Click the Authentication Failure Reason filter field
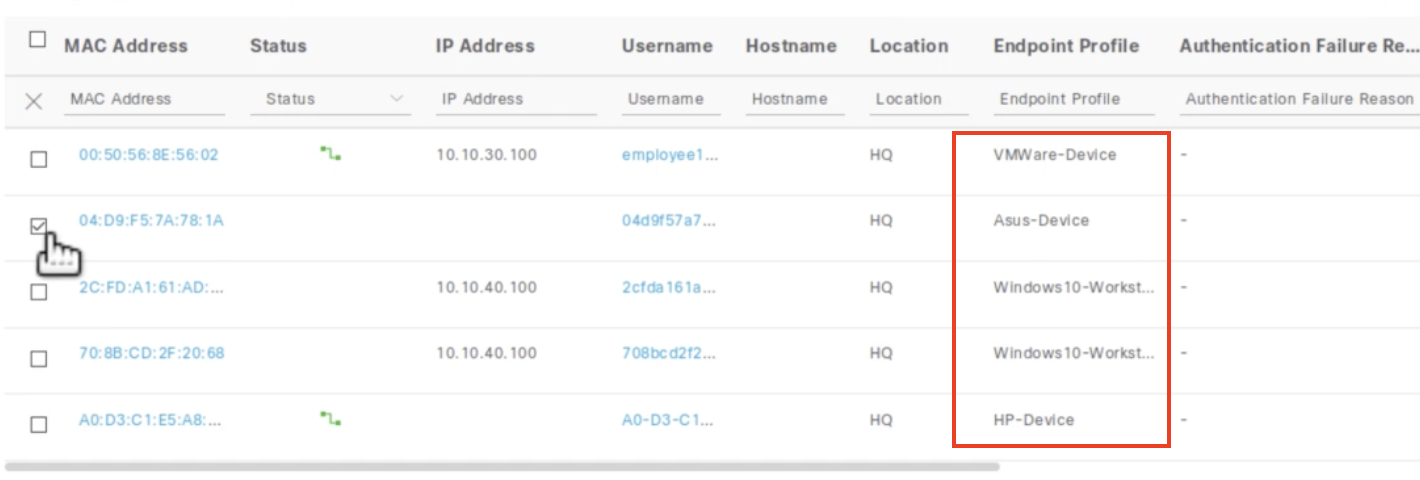The height and width of the screenshot is (480, 1420). (x=1298, y=99)
